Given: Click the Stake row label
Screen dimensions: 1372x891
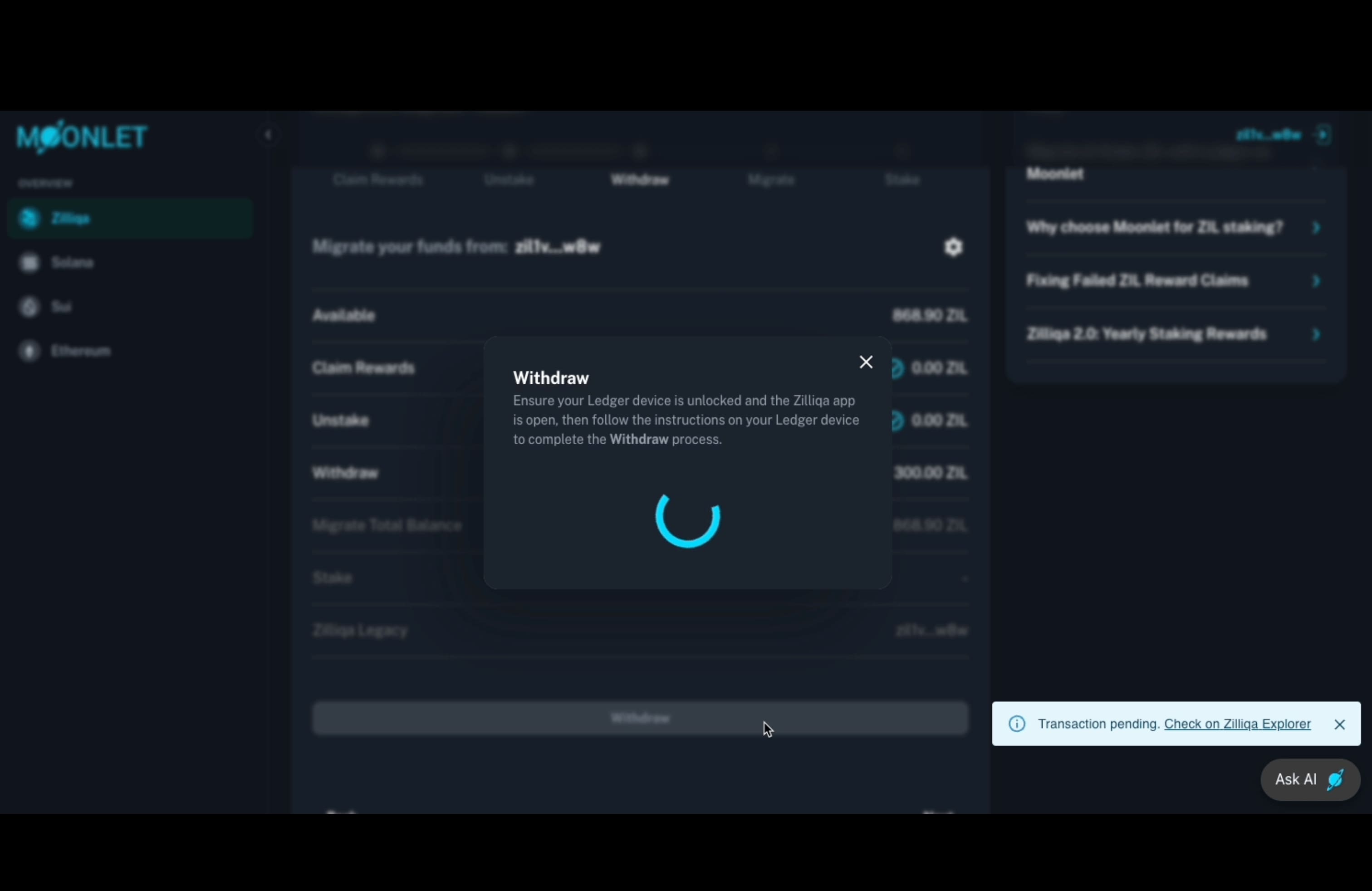Looking at the screenshot, I should 332,578.
